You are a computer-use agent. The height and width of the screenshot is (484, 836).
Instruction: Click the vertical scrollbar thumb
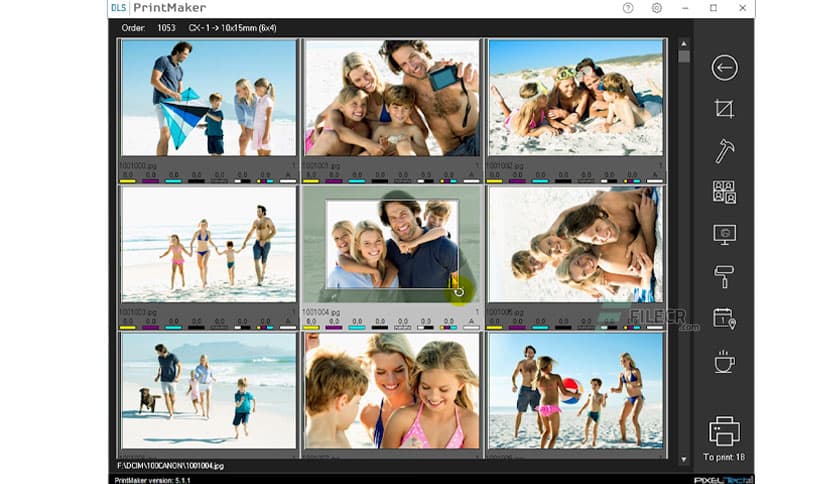(684, 57)
